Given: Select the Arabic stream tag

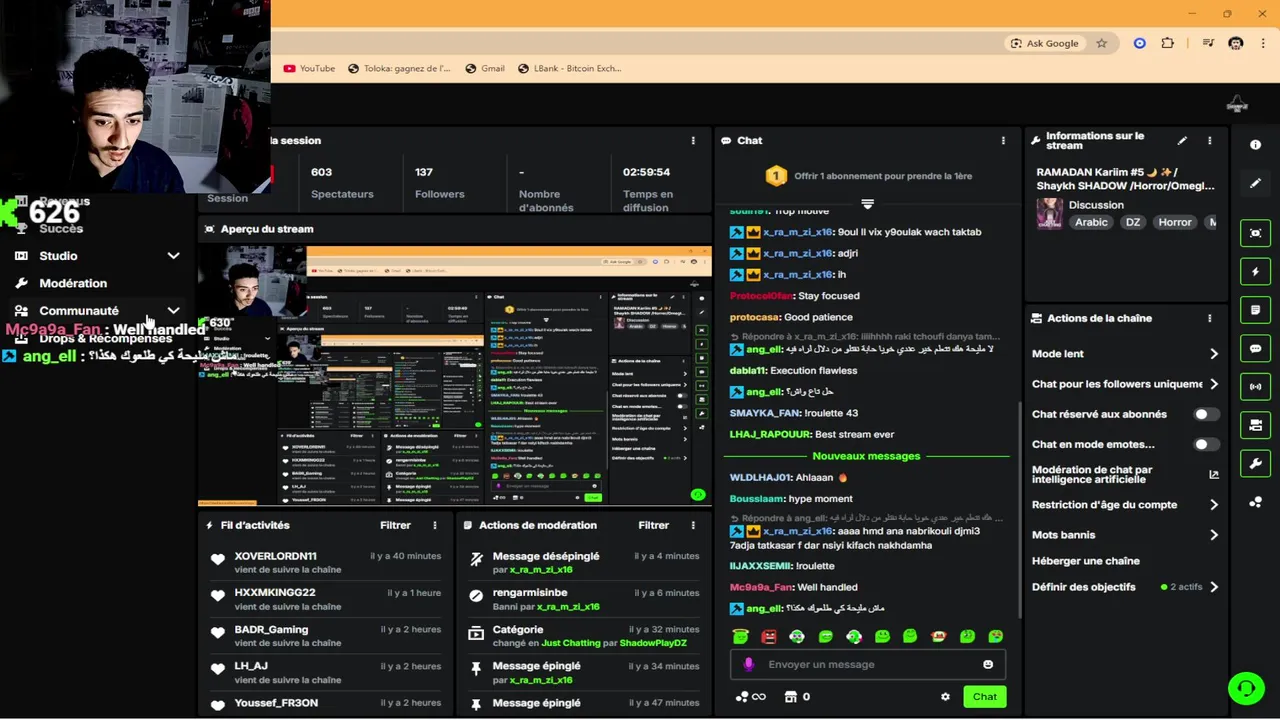Looking at the screenshot, I should (x=1091, y=222).
